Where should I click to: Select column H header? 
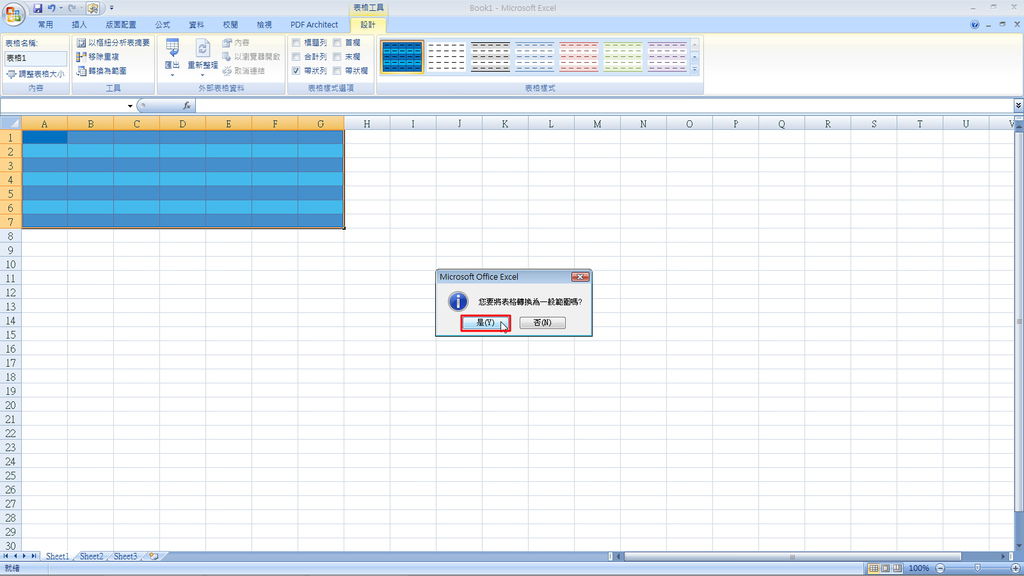(367, 123)
